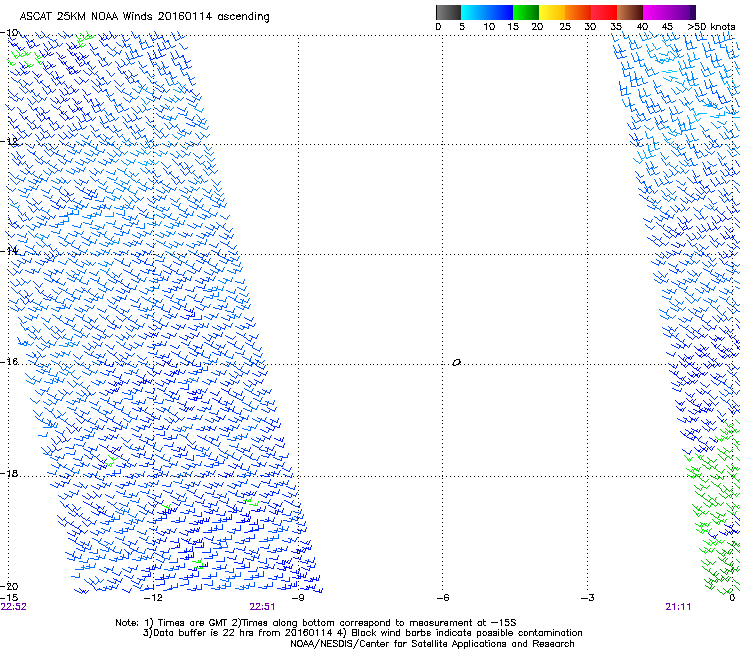The width and height of the screenshot is (740, 650).
Task: Click the '-20' latitude axis label
Action: (x=9, y=586)
